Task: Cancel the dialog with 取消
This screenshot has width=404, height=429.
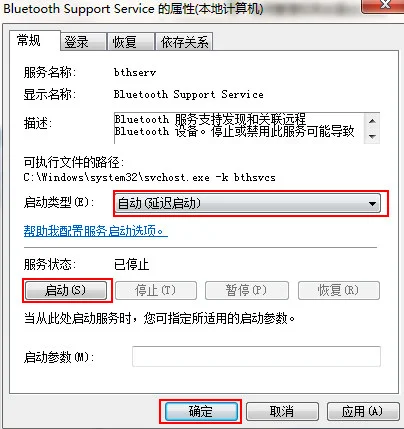Action: (x=282, y=412)
